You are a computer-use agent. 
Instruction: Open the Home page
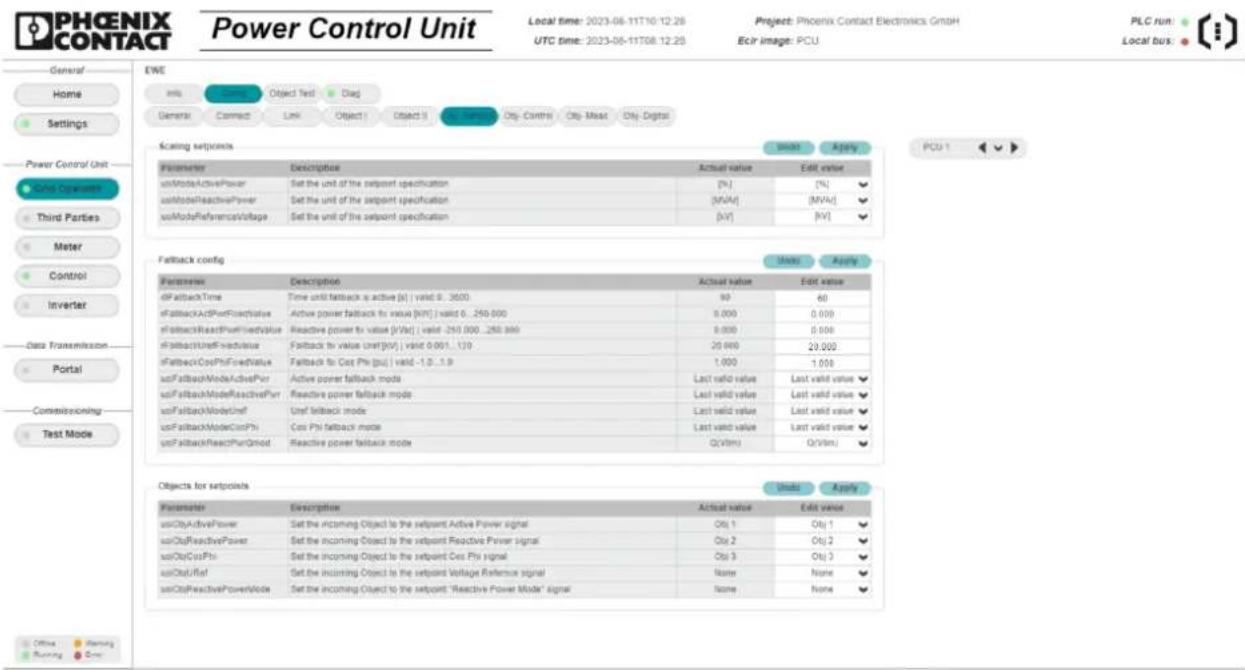pyautogui.click(x=66, y=94)
